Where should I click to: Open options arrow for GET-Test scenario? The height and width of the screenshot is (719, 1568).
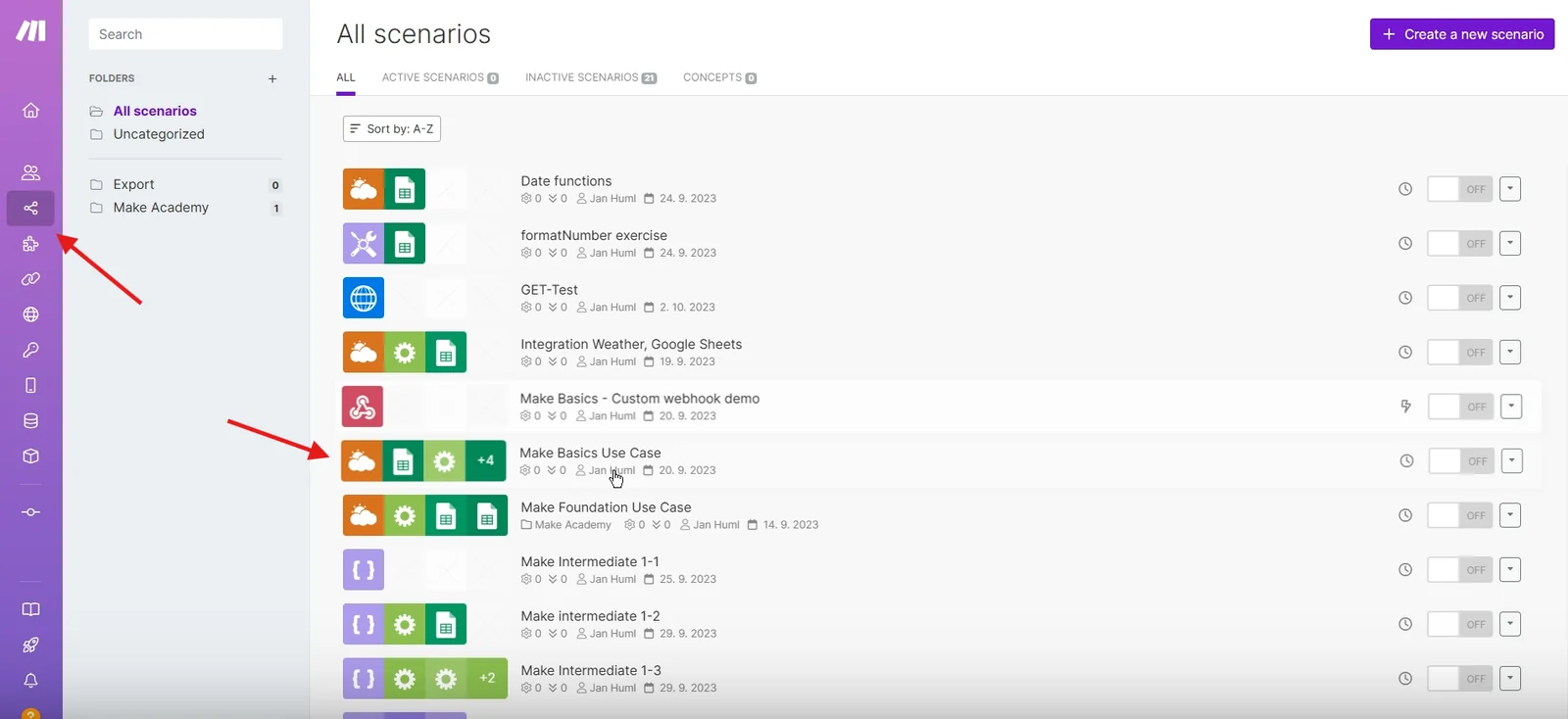tap(1510, 298)
